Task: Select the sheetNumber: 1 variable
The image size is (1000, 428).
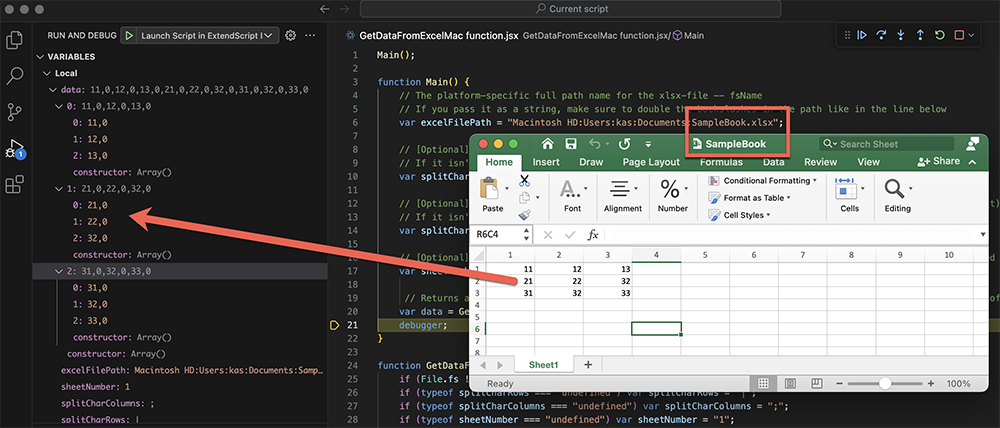Action: [x=180, y=387]
